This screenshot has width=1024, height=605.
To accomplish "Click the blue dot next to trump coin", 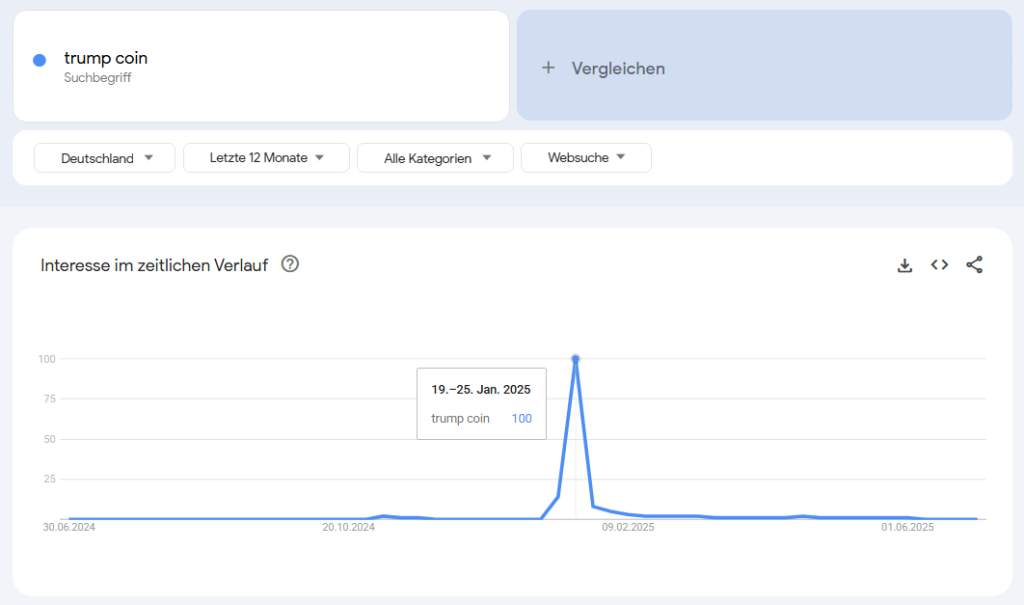I will pos(40,60).
